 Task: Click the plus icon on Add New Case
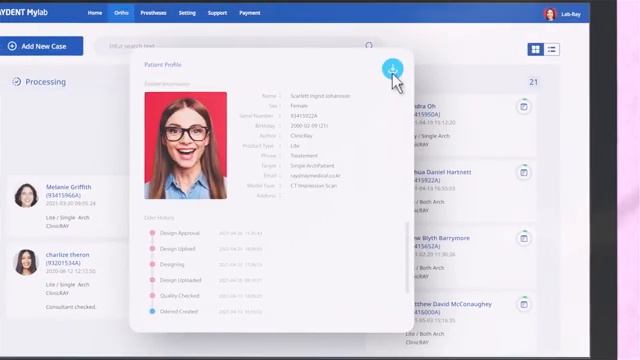[x=12, y=46]
